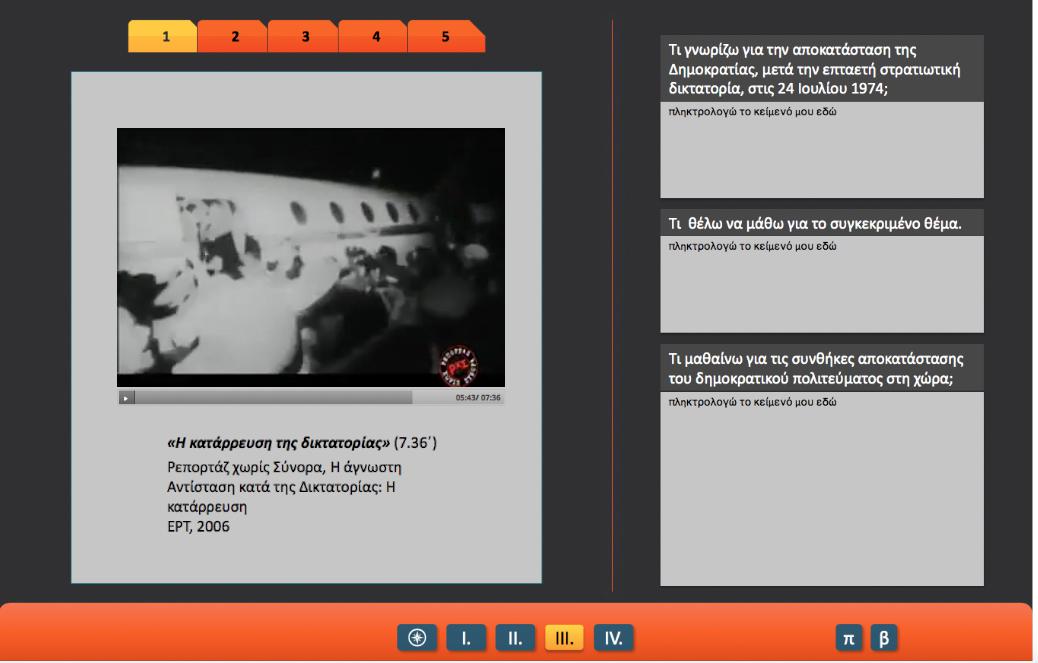Viewport: 1038px width, 663px height.
Task: Click the title «Η κατάρρευση της δικτατορίας»
Action: point(279,443)
